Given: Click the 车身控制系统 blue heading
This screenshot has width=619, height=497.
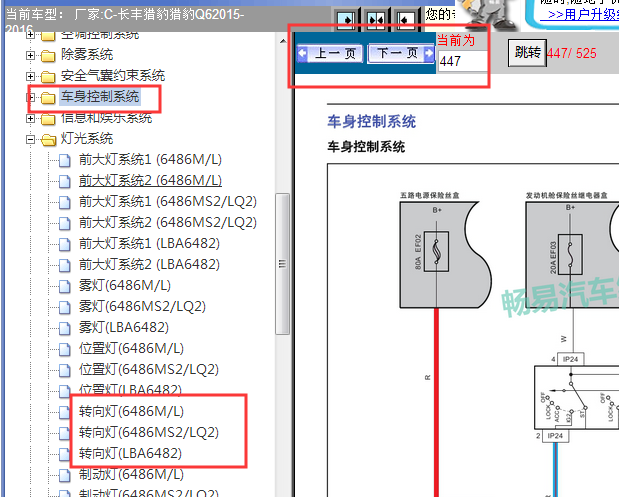Looking at the screenshot, I should [371, 122].
